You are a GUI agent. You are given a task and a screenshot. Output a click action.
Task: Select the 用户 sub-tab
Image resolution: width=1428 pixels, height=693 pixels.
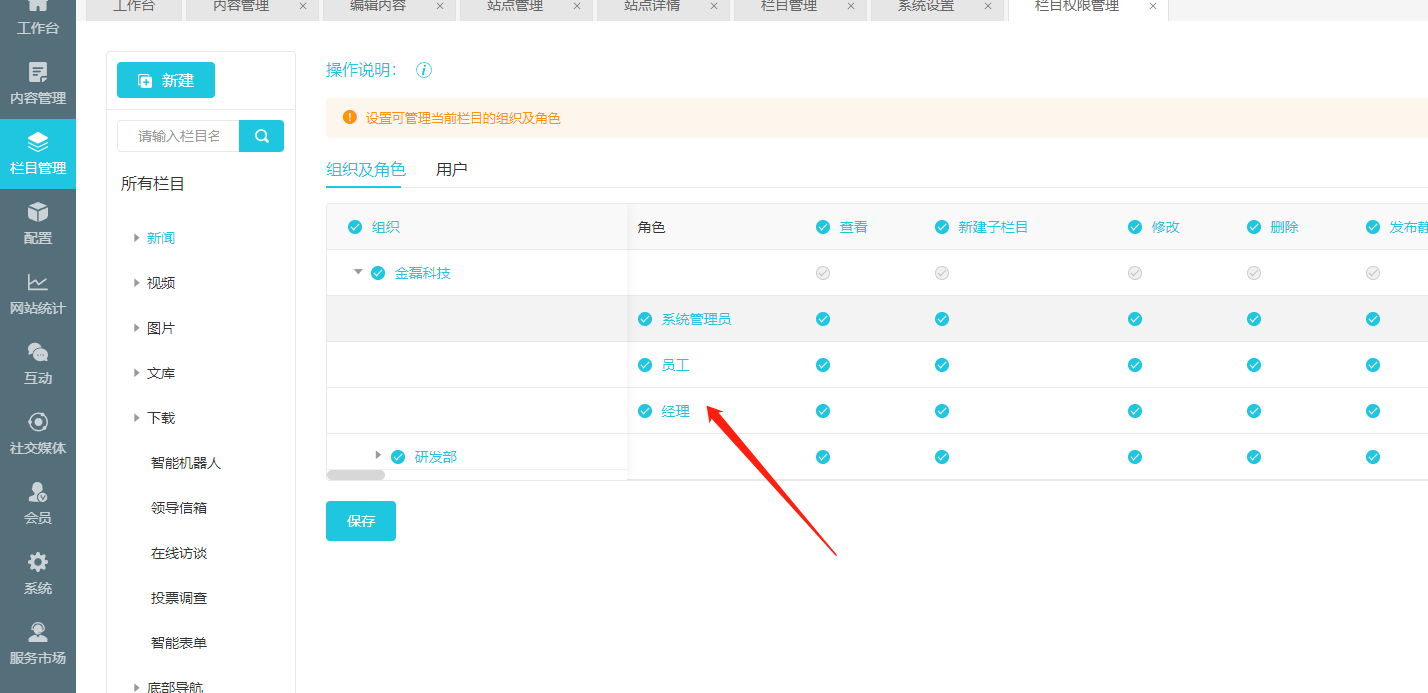[452, 170]
